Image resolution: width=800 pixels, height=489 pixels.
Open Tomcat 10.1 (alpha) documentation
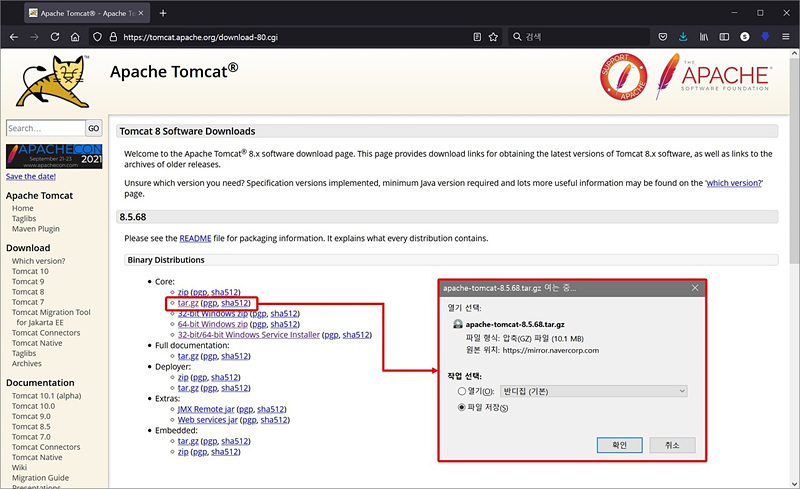tap(46, 396)
